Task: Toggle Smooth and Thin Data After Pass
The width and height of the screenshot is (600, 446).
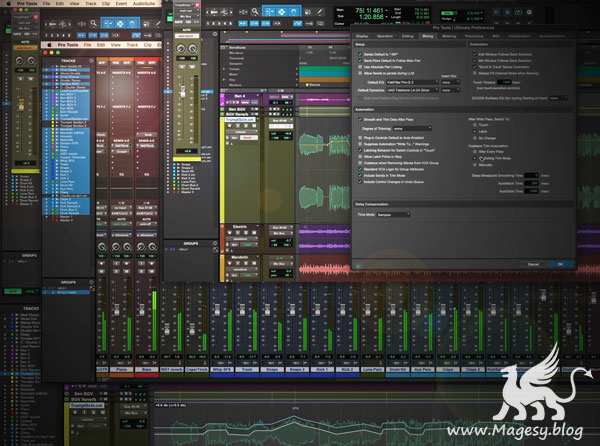Action: pos(360,119)
